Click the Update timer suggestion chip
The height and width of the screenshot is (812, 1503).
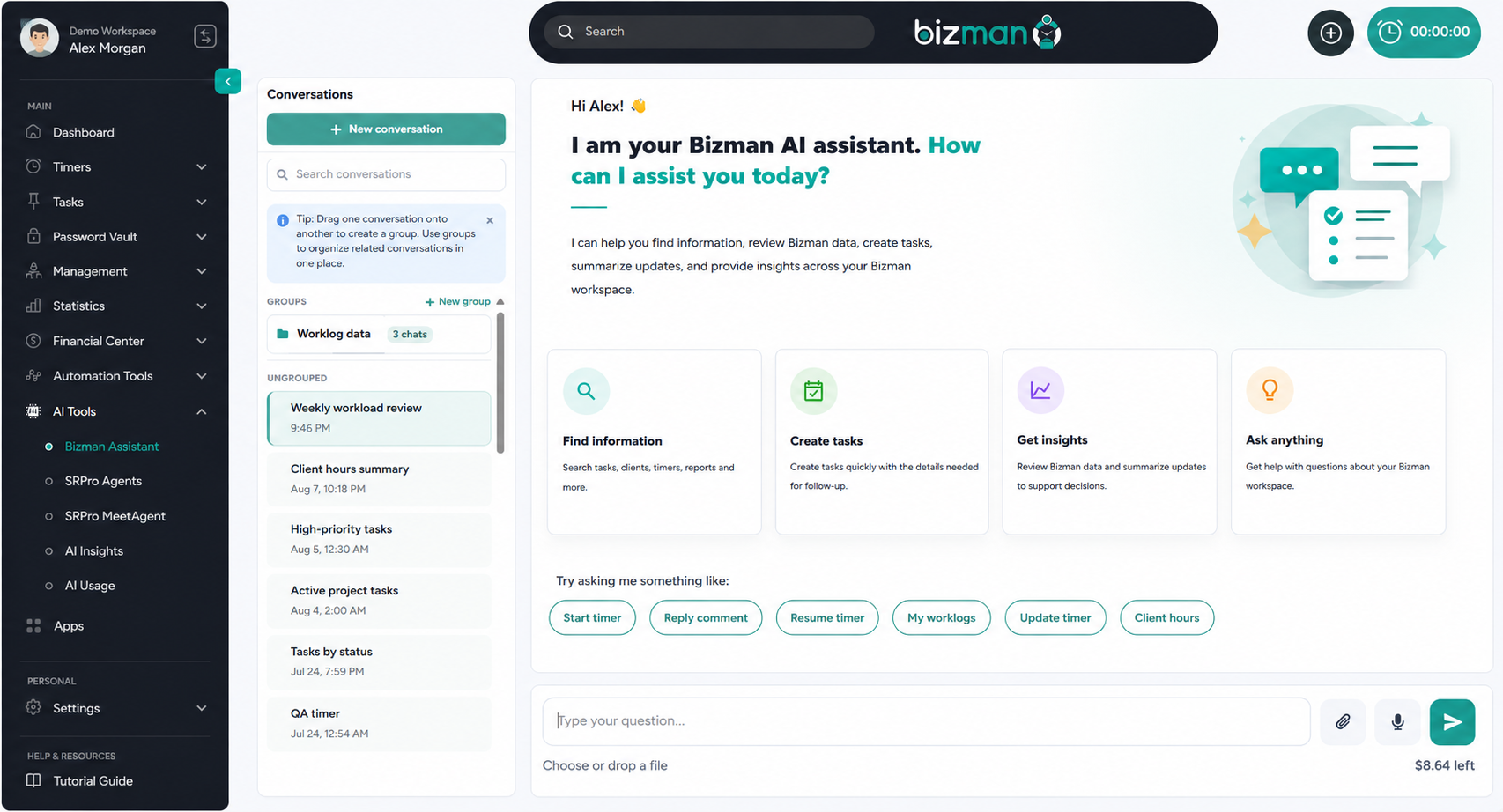click(1055, 617)
